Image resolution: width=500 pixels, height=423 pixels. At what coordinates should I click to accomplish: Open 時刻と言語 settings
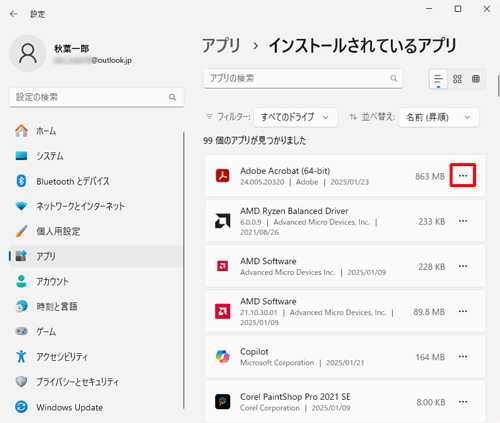coord(96,306)
